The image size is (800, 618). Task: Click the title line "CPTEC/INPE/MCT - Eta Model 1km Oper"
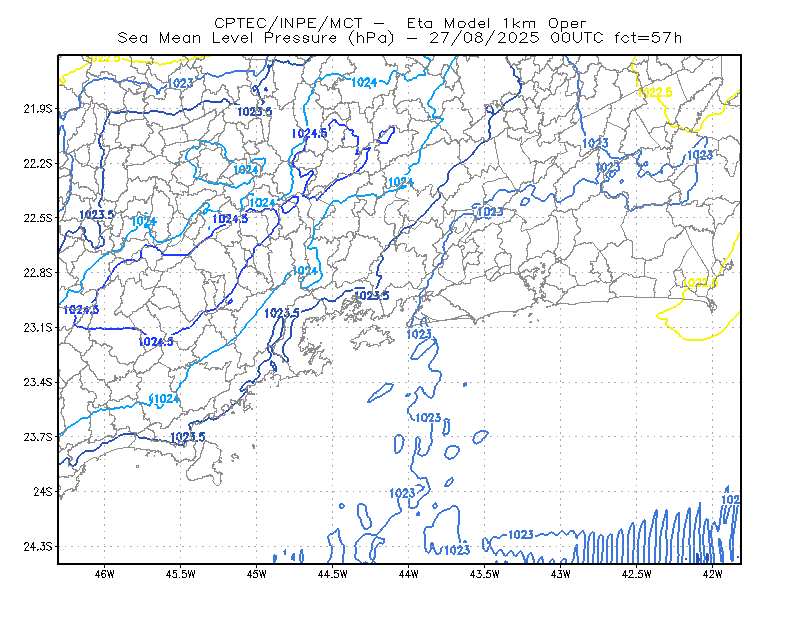pyautogui.click(x=400, y=23)
